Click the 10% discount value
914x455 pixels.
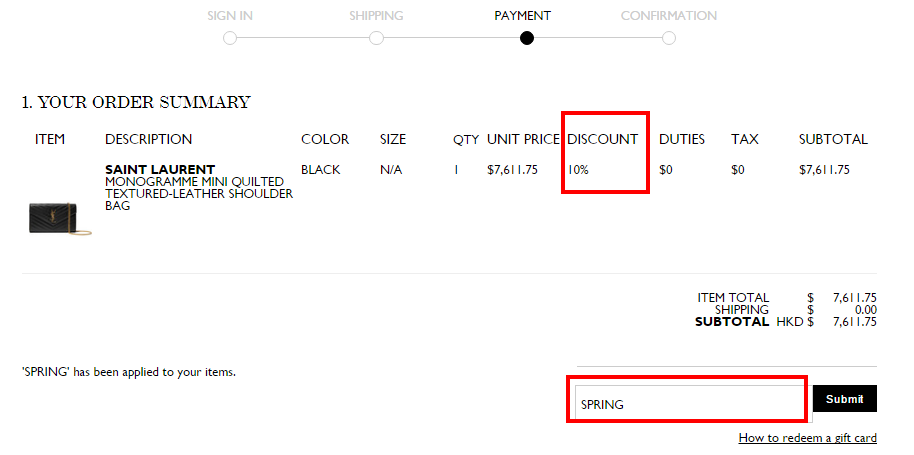click(x=578, y=170)
